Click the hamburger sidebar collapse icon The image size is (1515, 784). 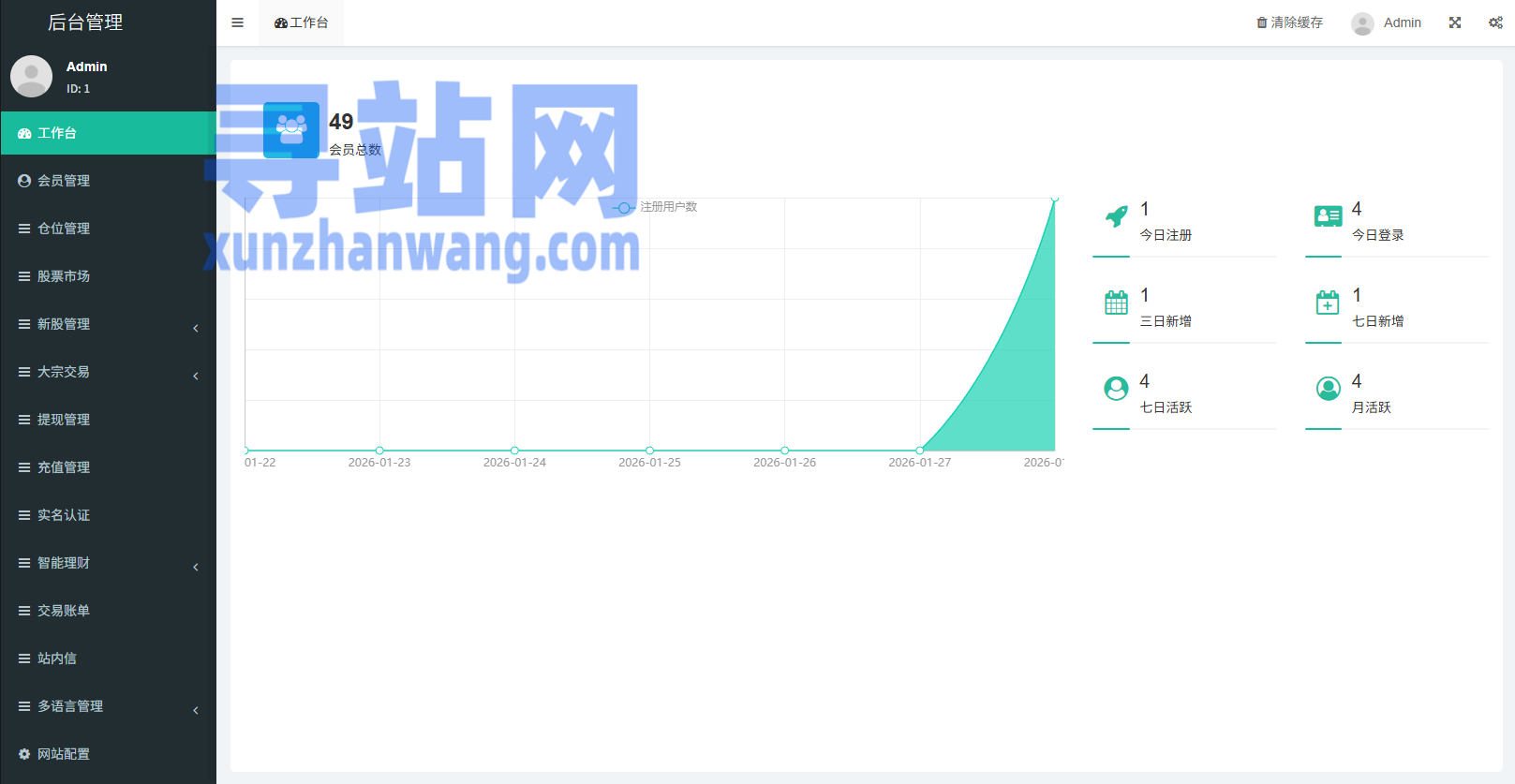[237, 22]
